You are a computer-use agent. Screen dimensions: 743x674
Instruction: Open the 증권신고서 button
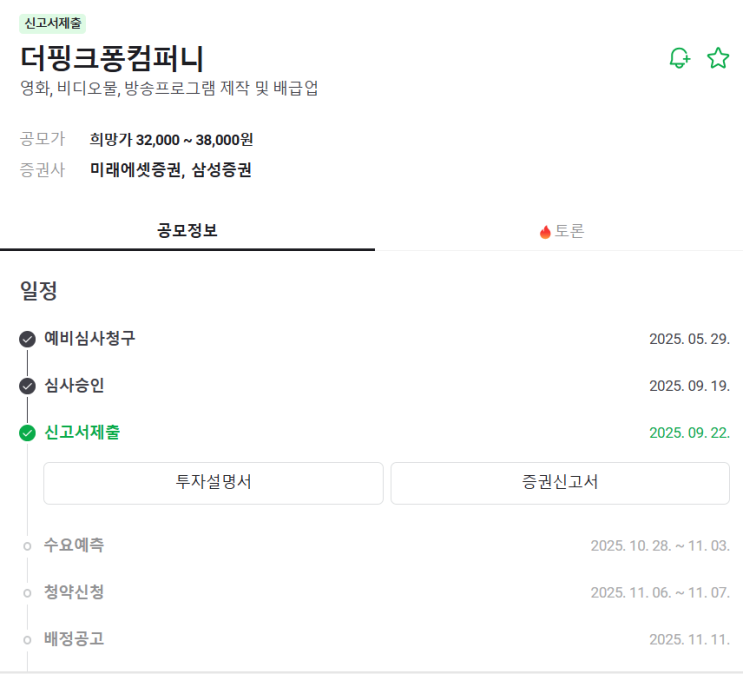(560, 483)
